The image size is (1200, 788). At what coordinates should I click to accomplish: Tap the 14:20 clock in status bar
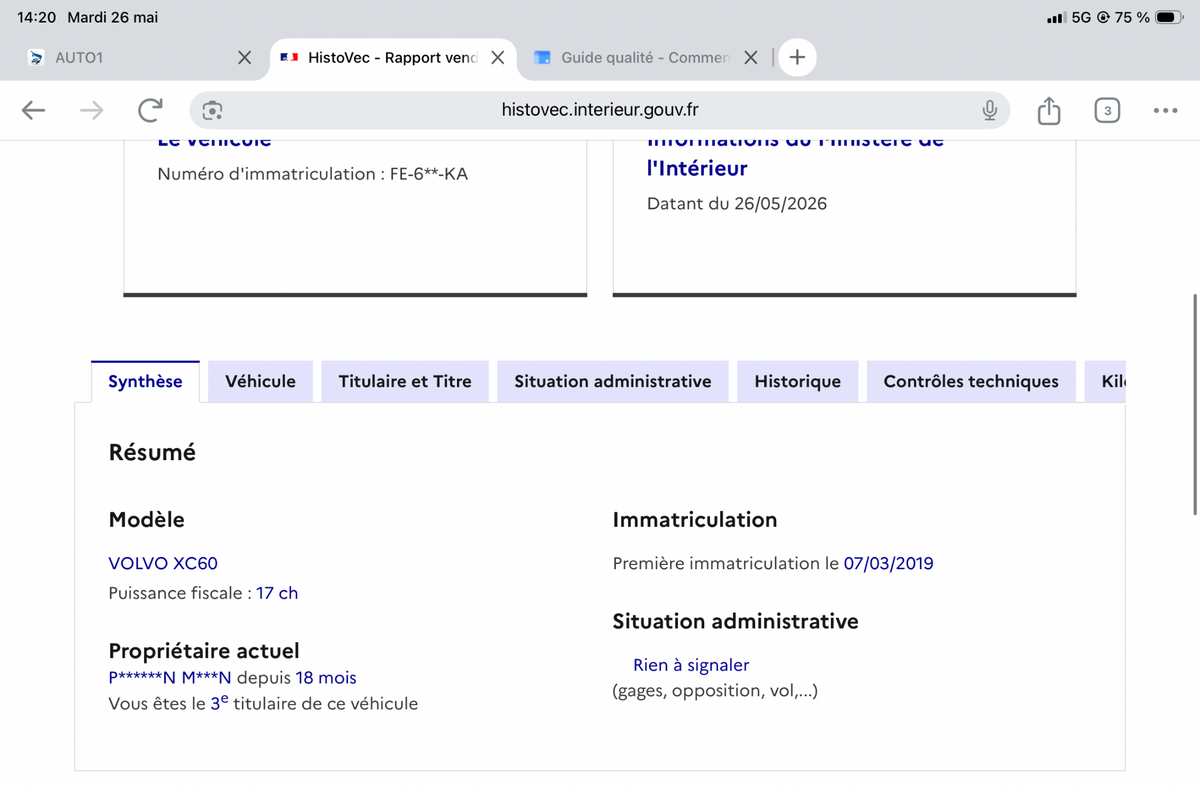pos(37,18)
